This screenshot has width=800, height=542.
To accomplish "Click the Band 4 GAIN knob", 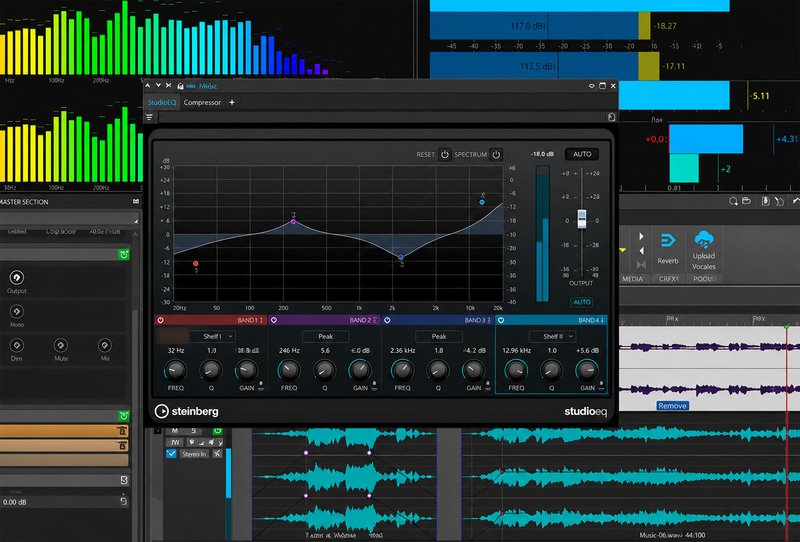I will [587, 370].
